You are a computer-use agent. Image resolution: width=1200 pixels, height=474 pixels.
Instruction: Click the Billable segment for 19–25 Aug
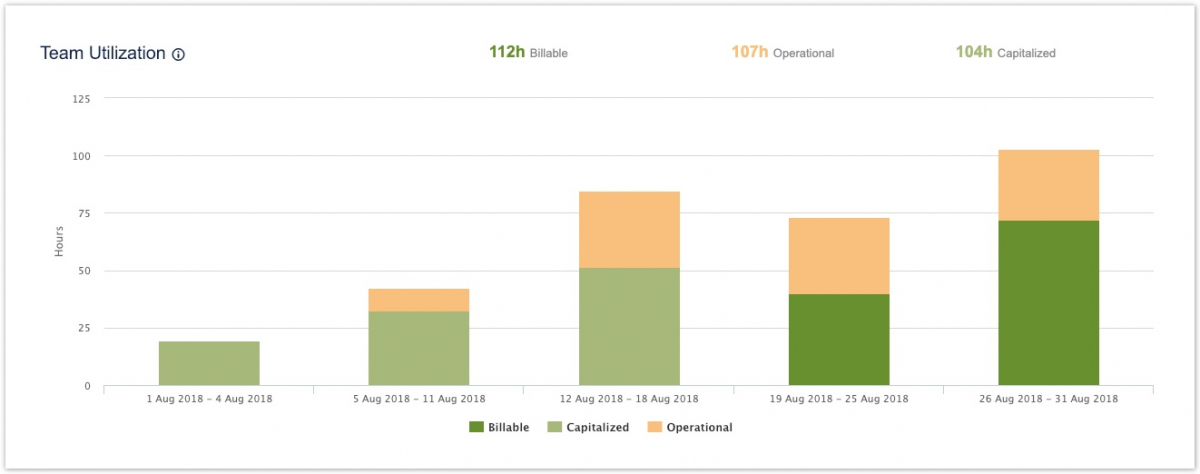pos(839,340)
